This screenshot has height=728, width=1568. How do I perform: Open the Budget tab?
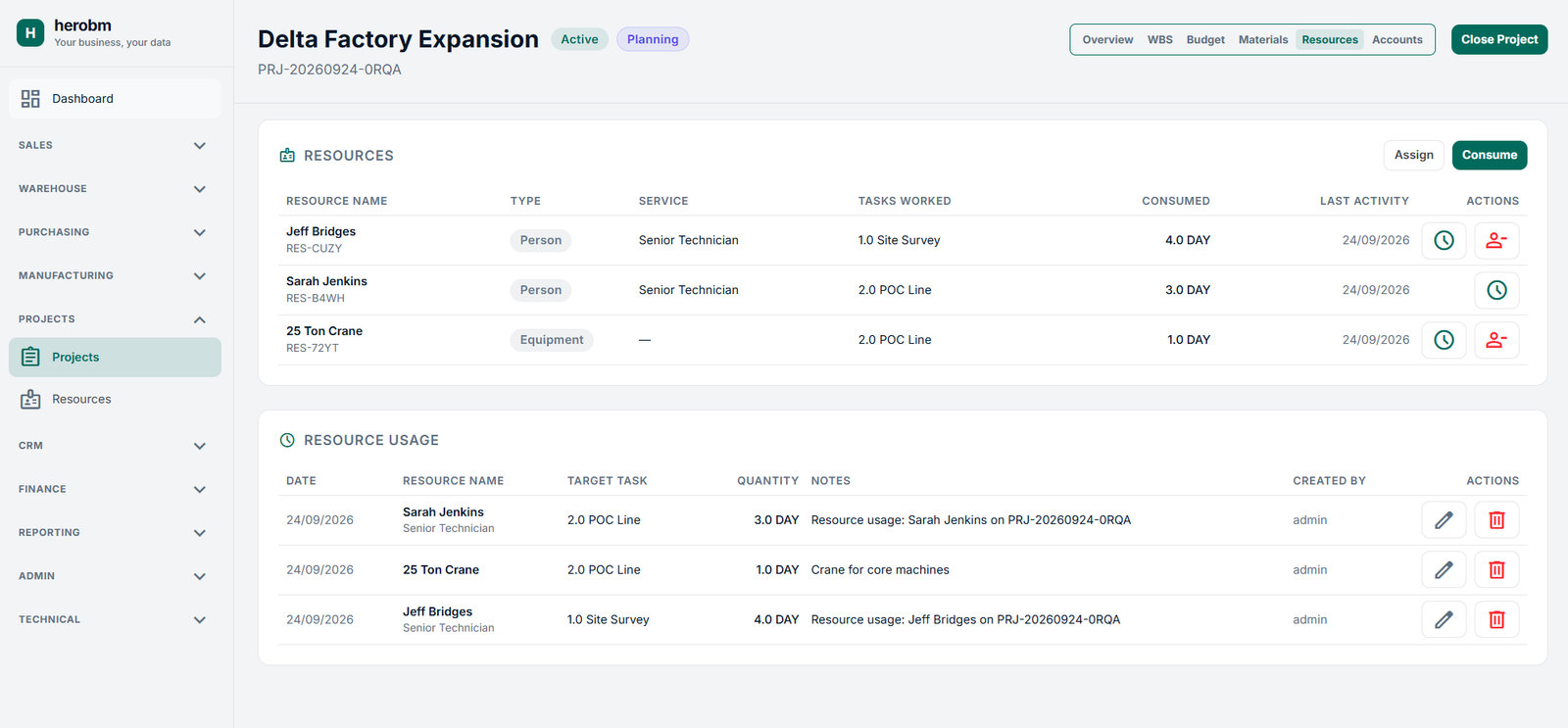click(x=1205, y=40)
